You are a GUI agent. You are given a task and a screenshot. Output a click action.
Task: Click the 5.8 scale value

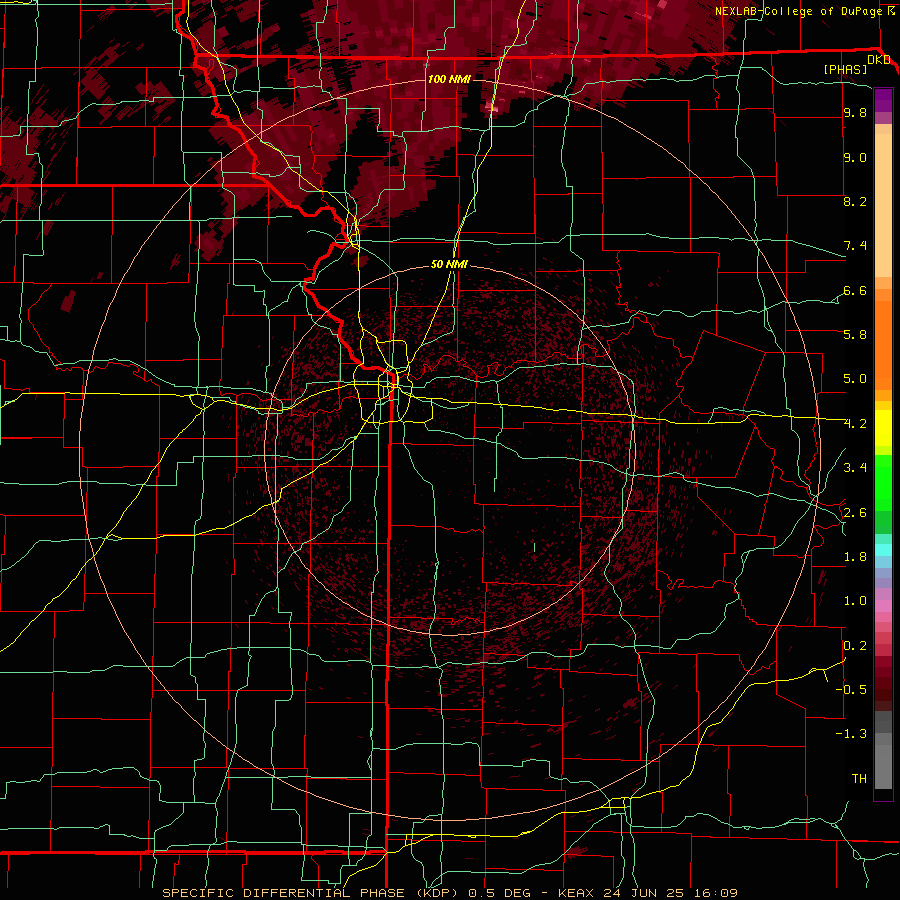point(855,335)
